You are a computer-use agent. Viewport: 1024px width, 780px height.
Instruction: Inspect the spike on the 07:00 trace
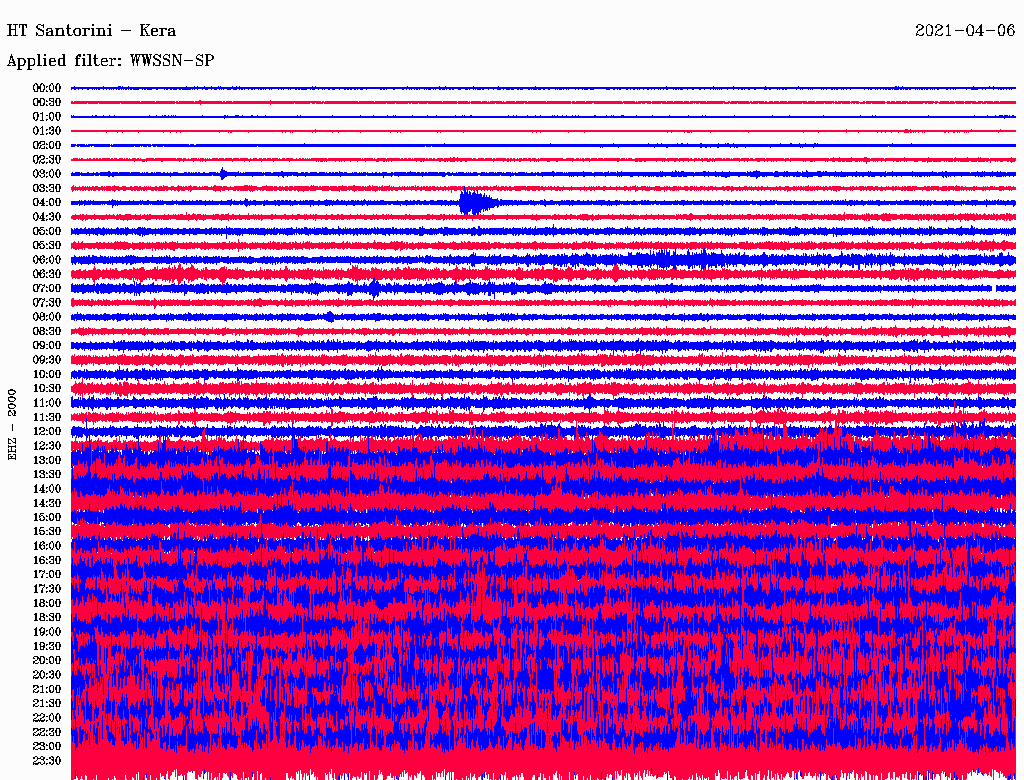374,288
